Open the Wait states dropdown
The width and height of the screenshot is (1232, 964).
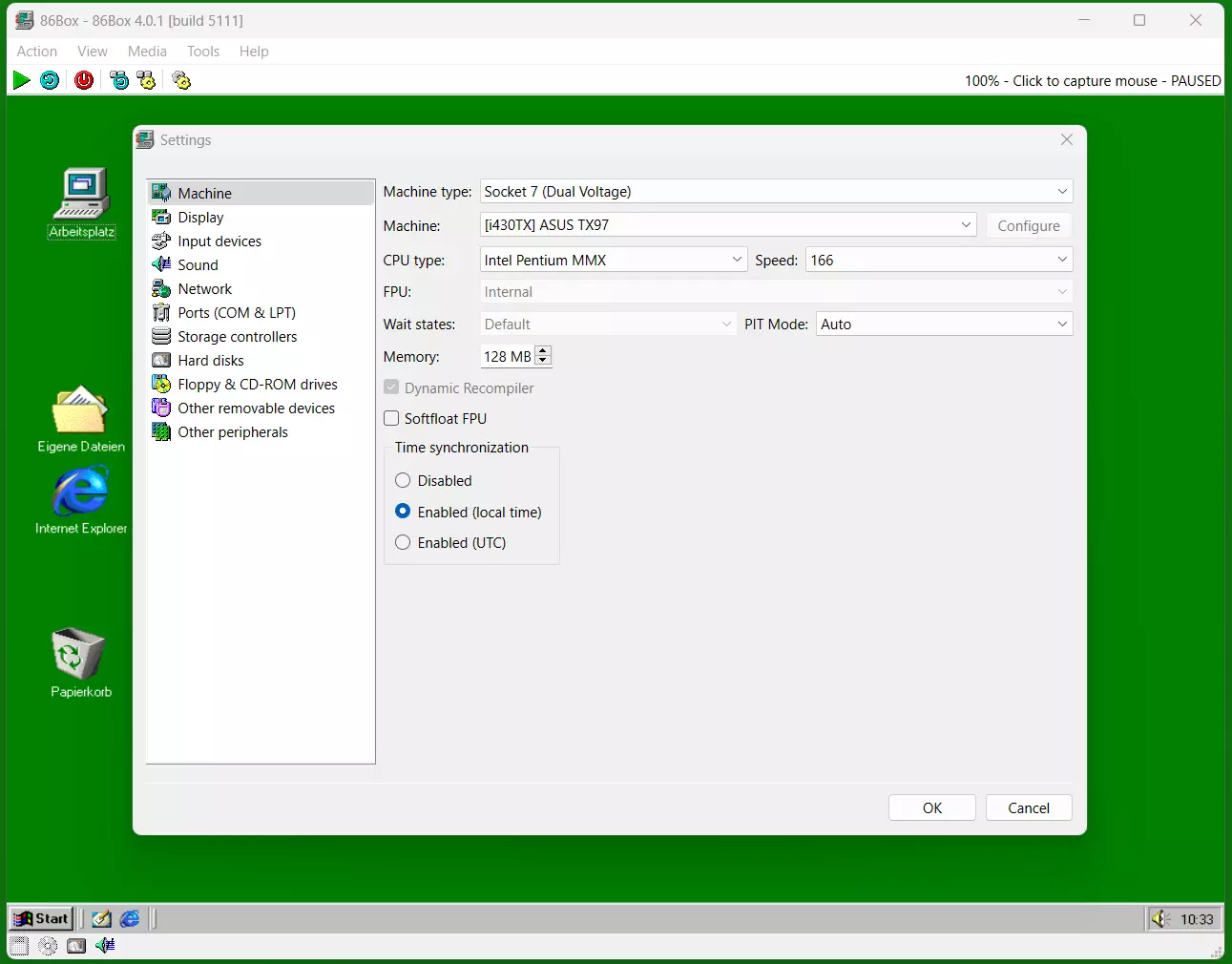pos(608,325)
